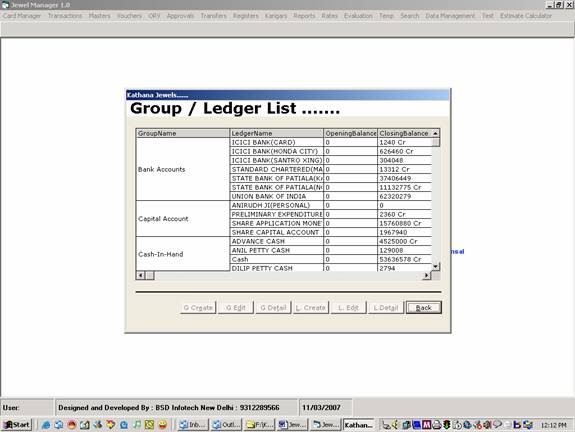Screen dimensions: 575x432
Task: Click the G Edit button
Action: 236,308
